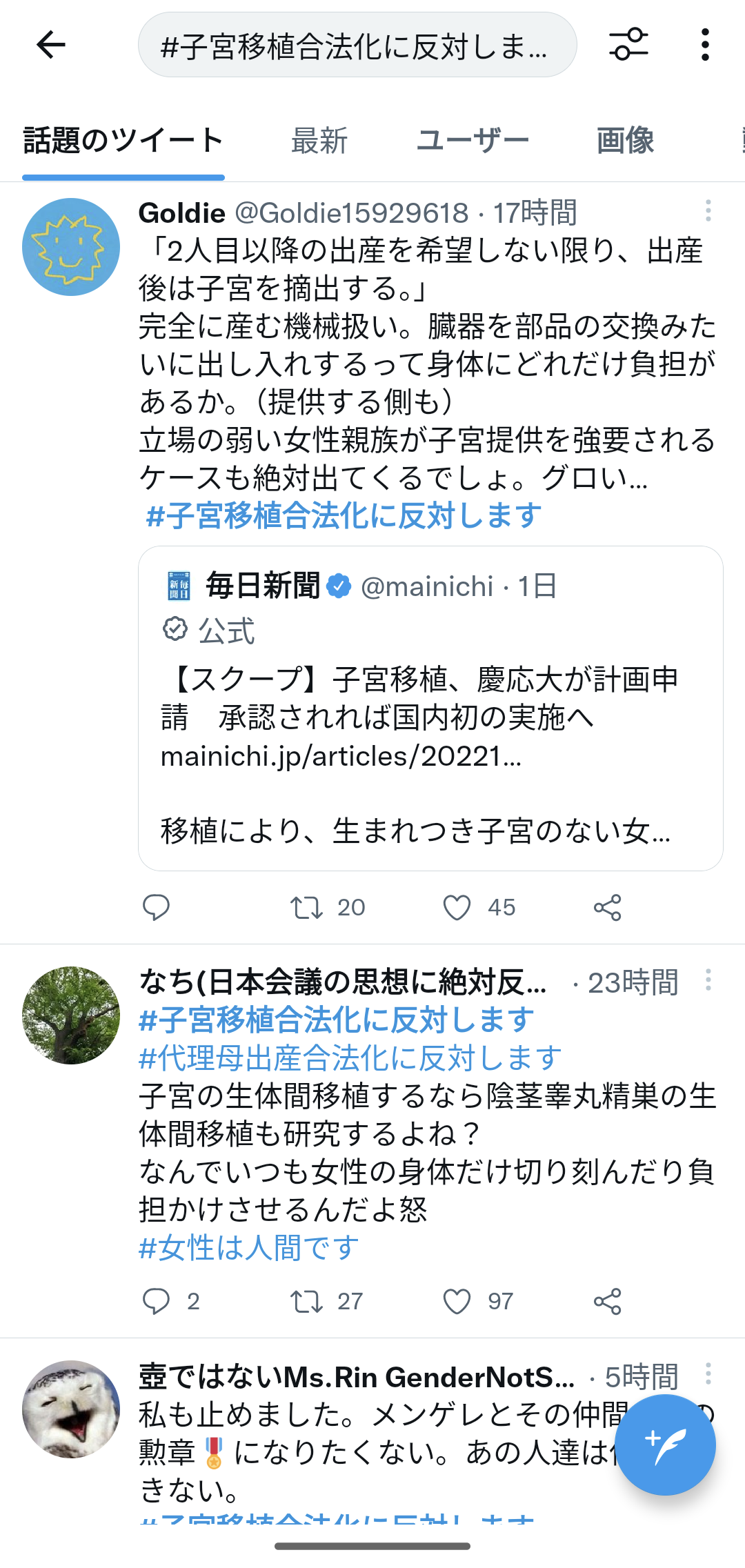The width and height of the screenshot is (745, 1568).
Task: Reply to Goldie's tweet
Action: [156, 907]
